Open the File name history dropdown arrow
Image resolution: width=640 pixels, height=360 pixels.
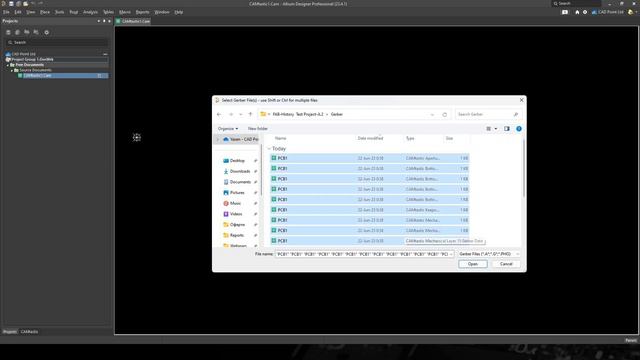451,254
